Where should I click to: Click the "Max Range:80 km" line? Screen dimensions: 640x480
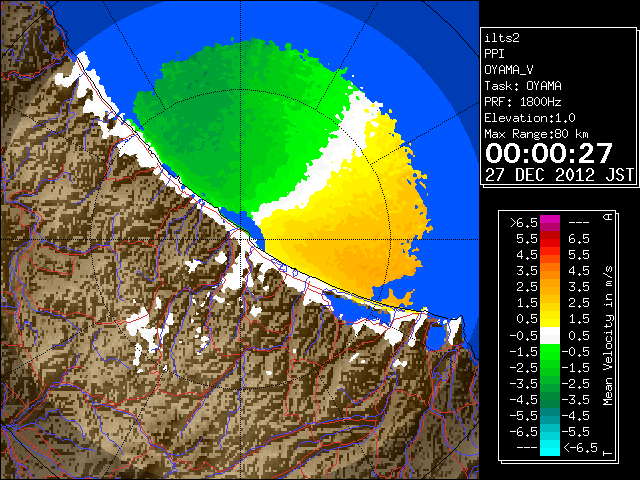point(536,134)
